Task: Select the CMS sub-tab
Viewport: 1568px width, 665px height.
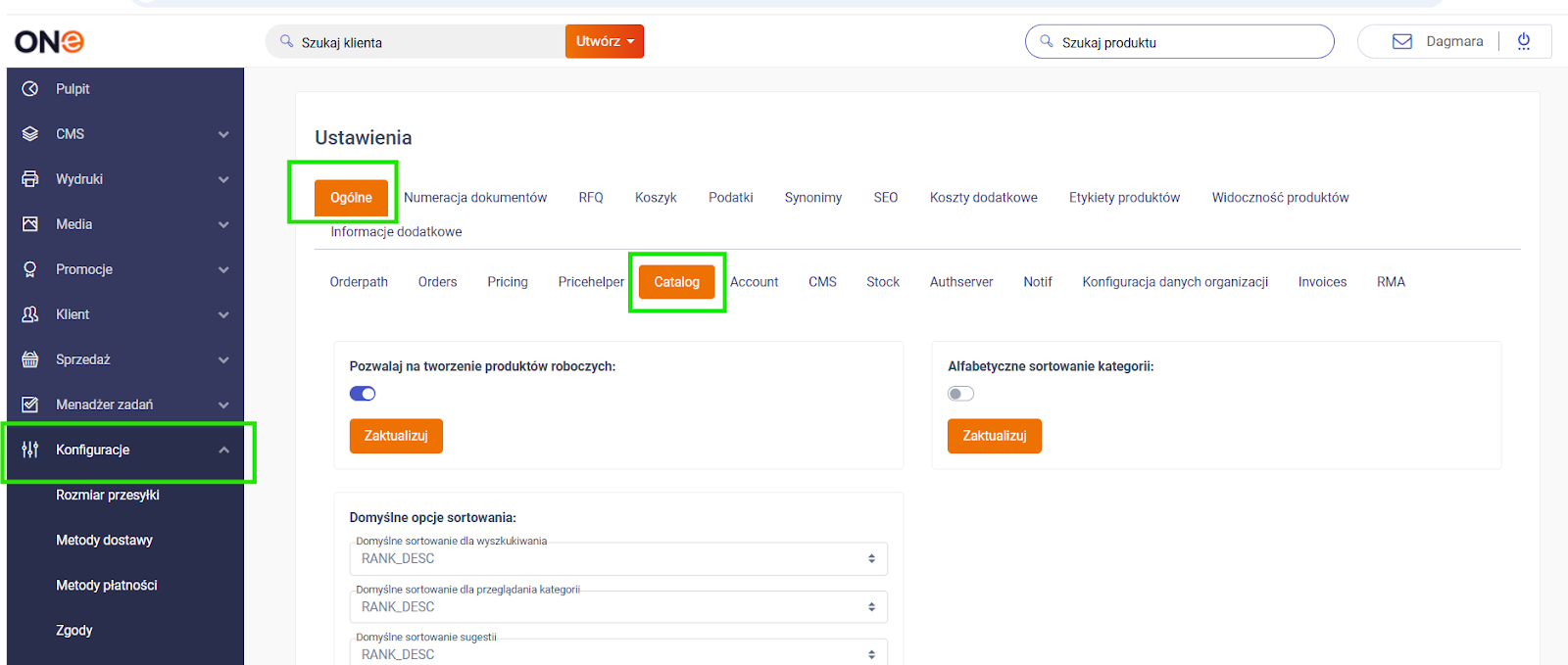Action: (x=822, y=282)
